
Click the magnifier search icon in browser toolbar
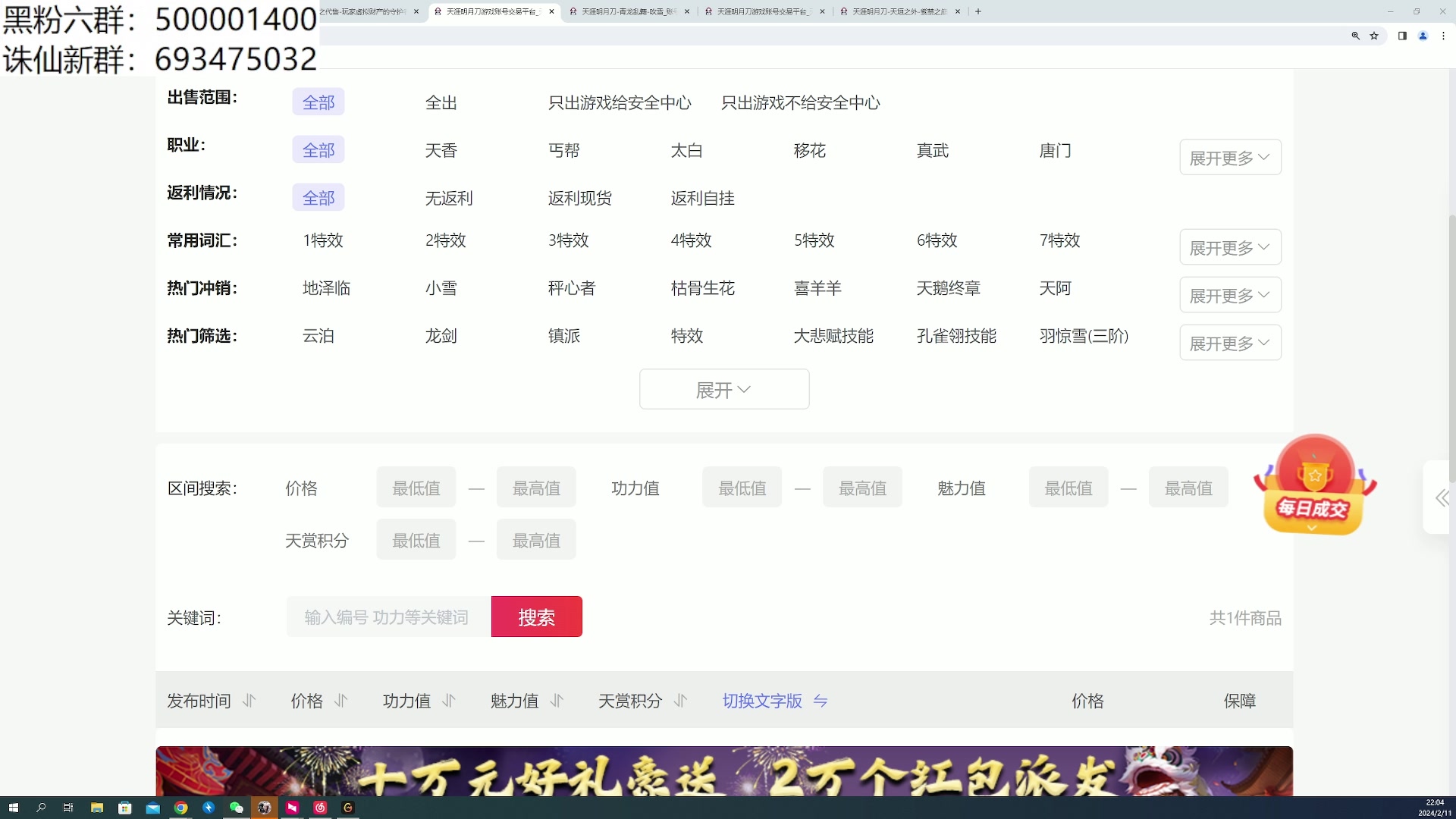pos(1355,36)
